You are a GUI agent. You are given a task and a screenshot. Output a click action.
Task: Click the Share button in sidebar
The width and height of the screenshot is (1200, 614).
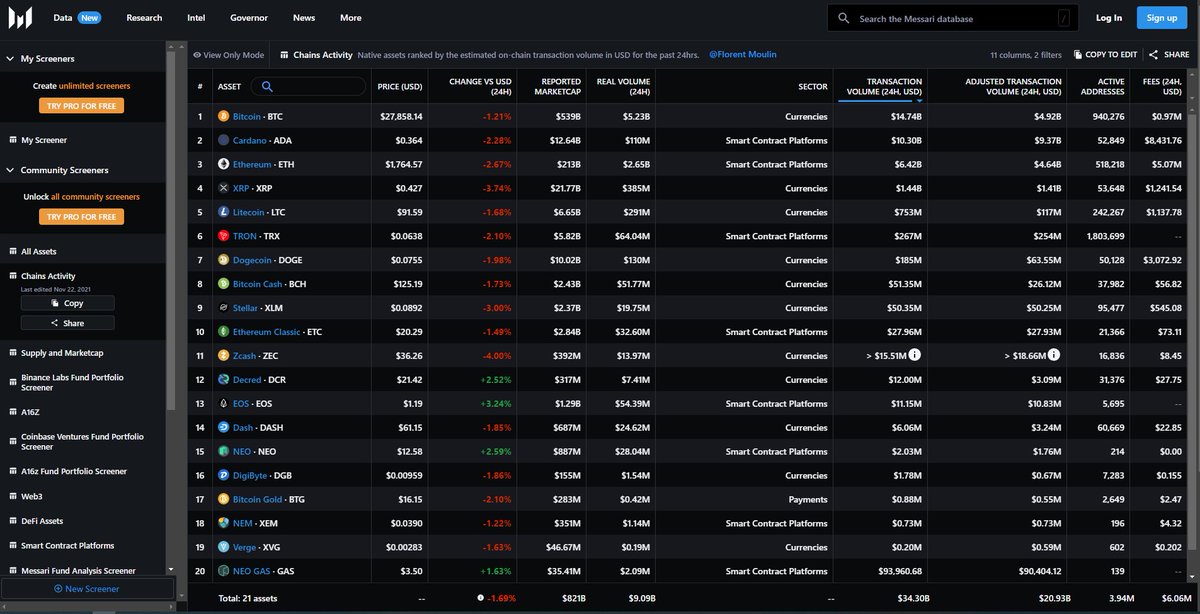pyautogui.click(x=67, y=323)
